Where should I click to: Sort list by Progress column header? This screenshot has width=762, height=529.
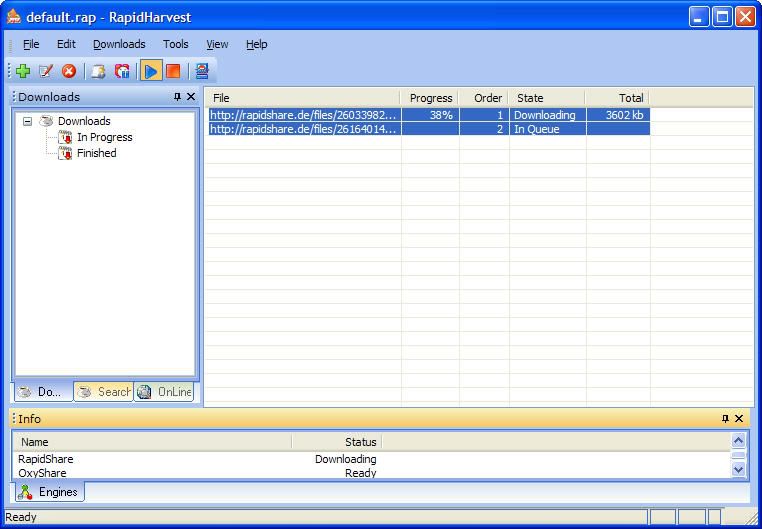(x=430, y=98)
